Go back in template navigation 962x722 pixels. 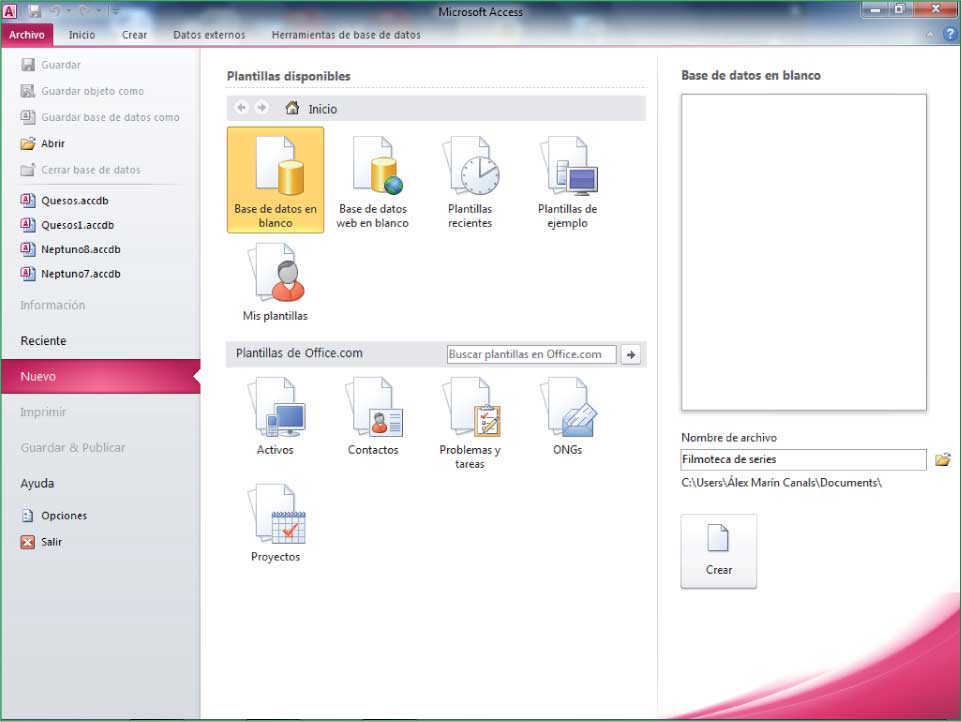(242, 108)
